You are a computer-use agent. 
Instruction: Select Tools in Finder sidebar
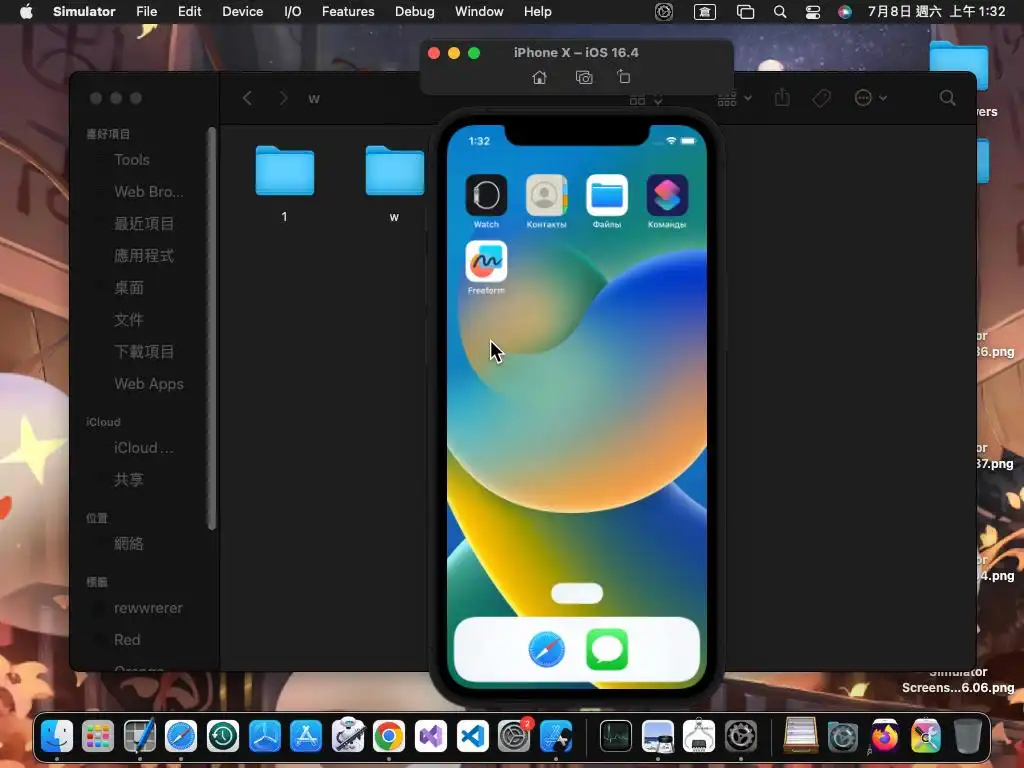[x=132, y=160]
